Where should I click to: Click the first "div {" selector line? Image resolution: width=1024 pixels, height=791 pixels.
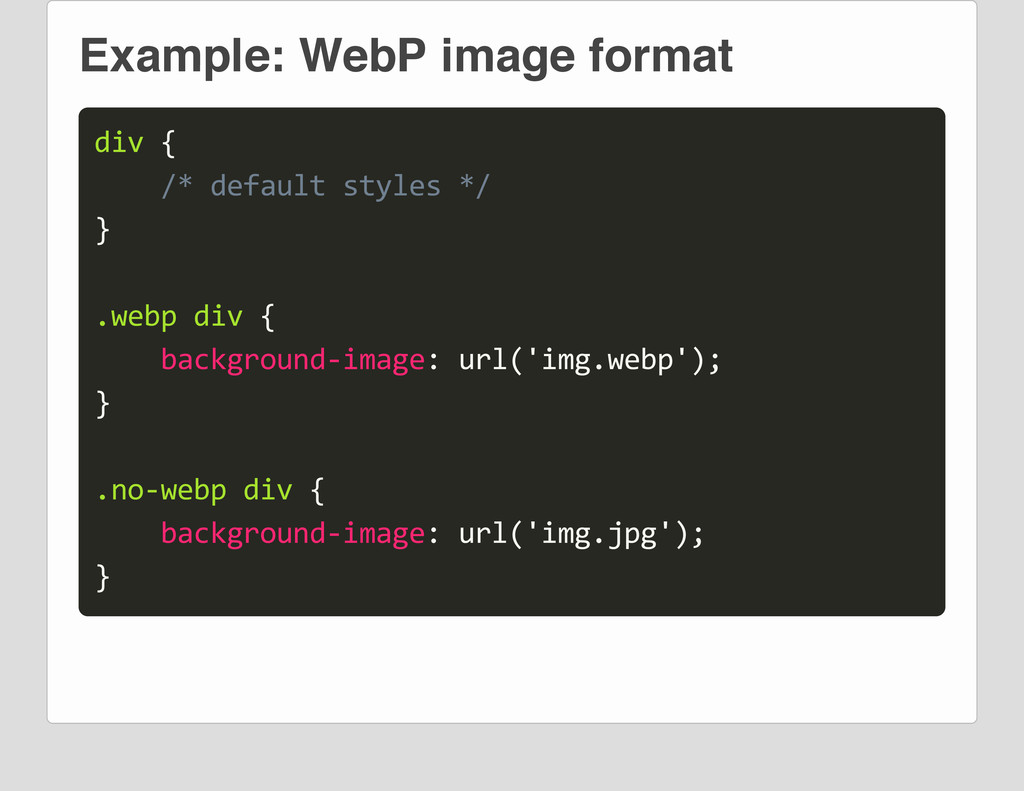coord(135,143)
